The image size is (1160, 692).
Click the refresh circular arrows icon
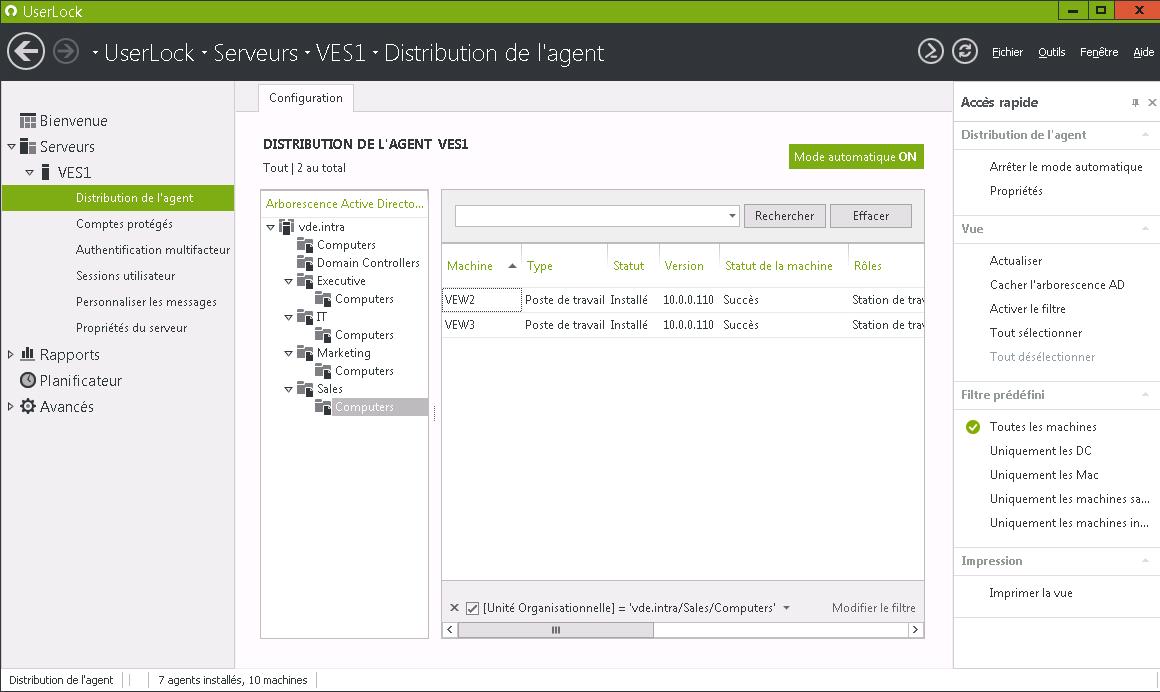pyautogui.click(x=965, y=51)
